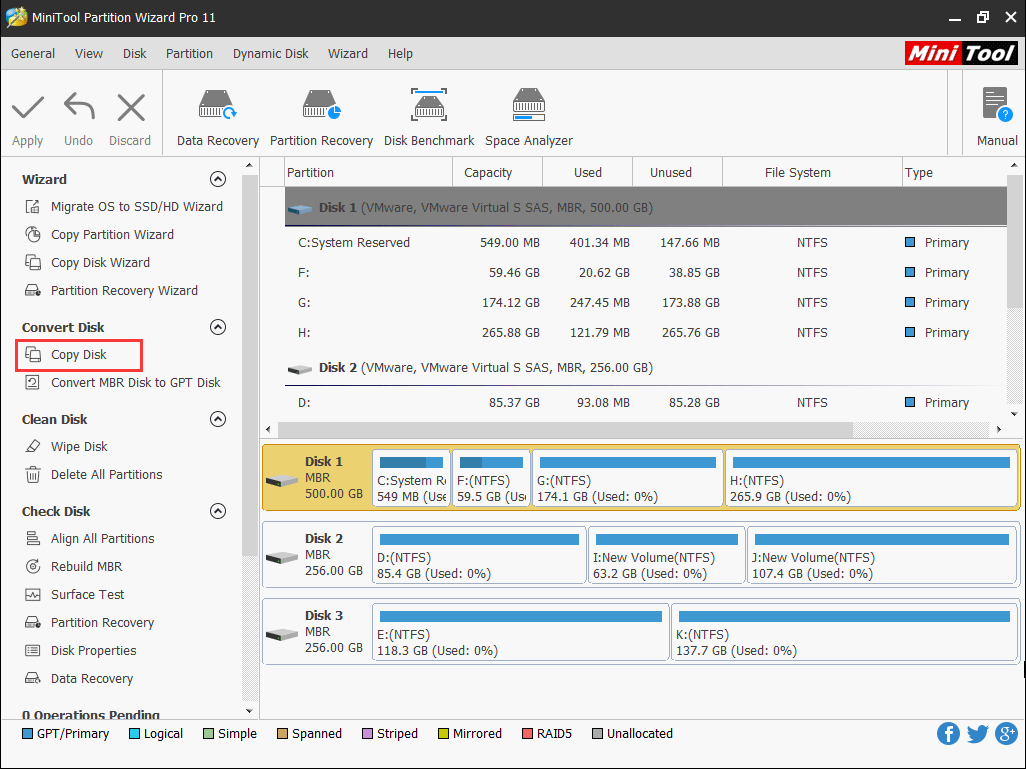
Task: Open the Facebook share icon
Action: 948,734
